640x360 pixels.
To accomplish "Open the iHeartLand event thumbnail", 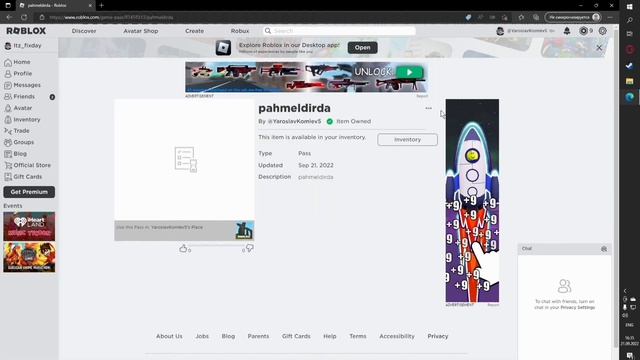I will click(29, 227).
